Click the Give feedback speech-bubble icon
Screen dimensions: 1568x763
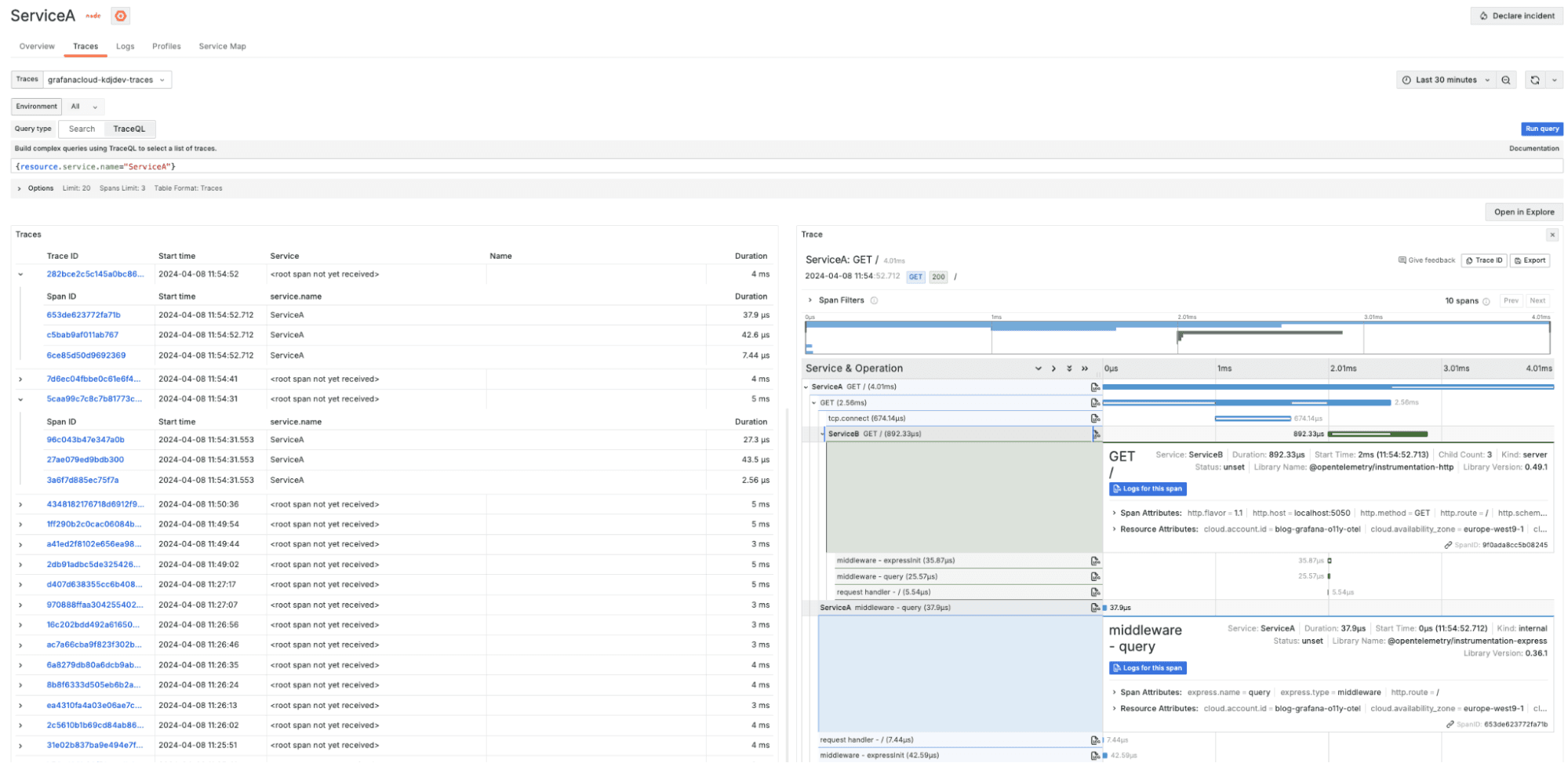1402,260
